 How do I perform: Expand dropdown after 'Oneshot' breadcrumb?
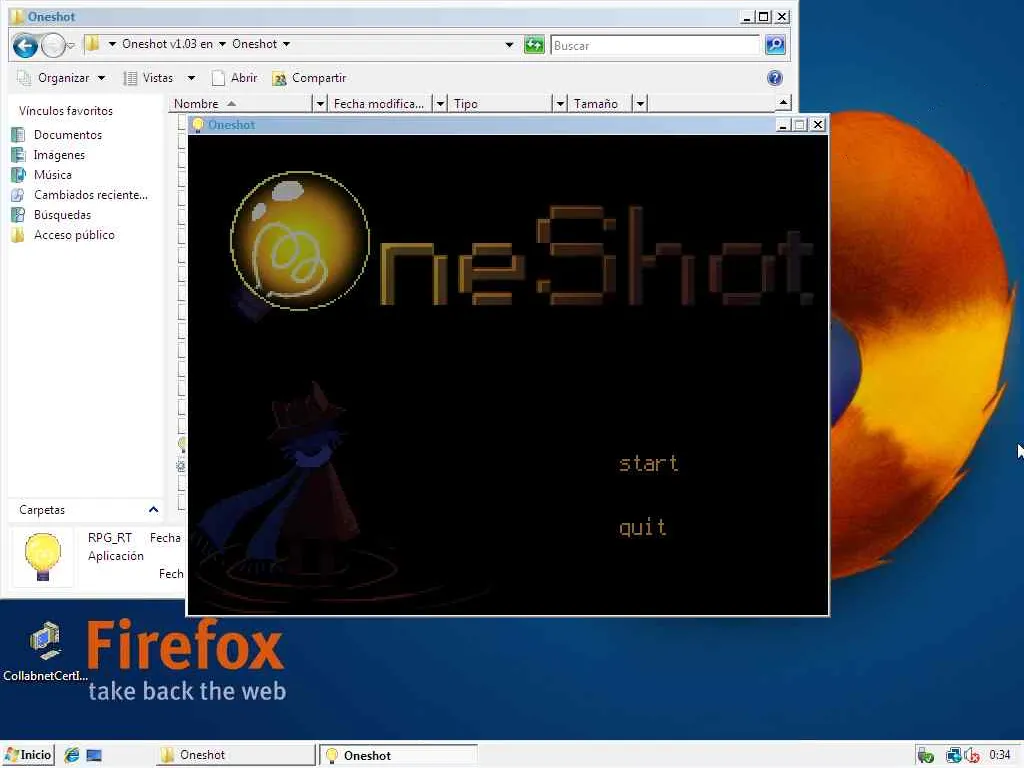(x=286, y=44)
